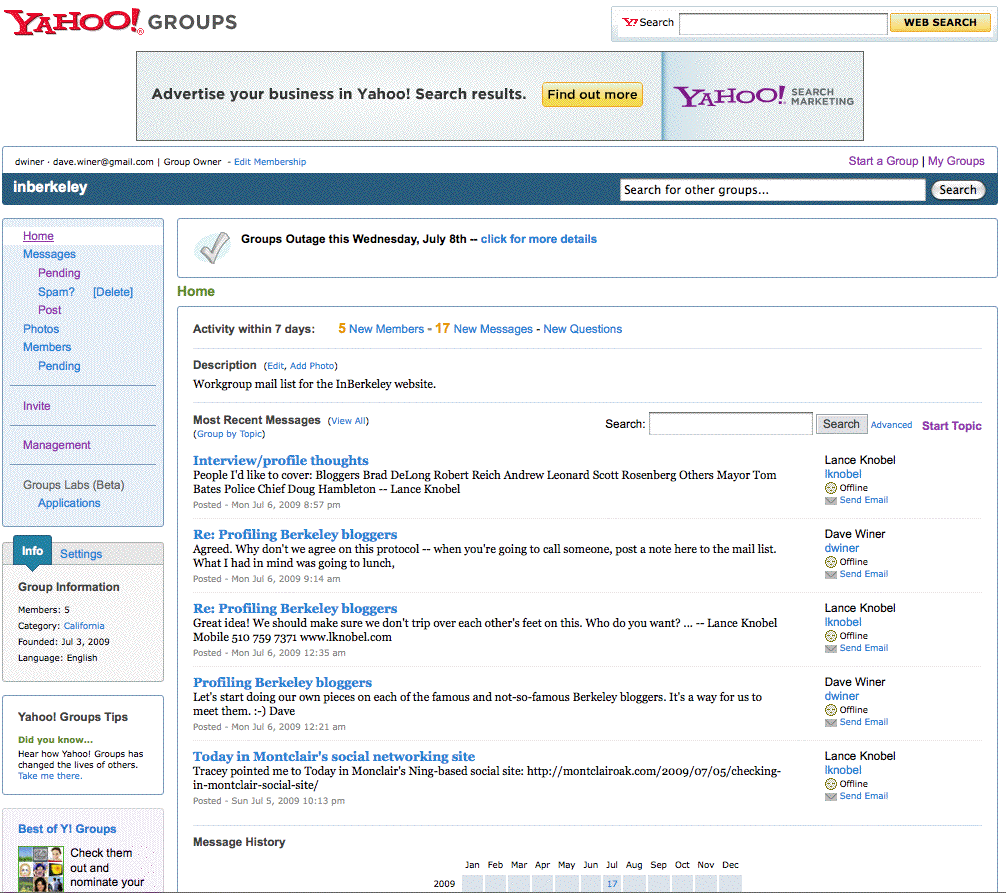Click the Search for other groups field
This screenshot has width=1006, height=893.
[x=772, y=190]
